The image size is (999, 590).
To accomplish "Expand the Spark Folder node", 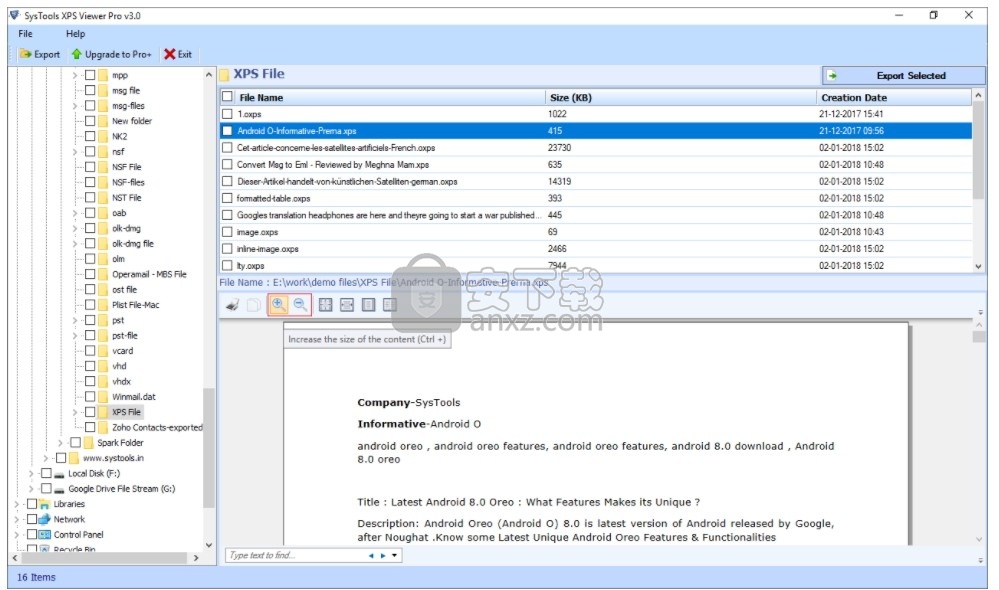I will click(x=60, y=443).
